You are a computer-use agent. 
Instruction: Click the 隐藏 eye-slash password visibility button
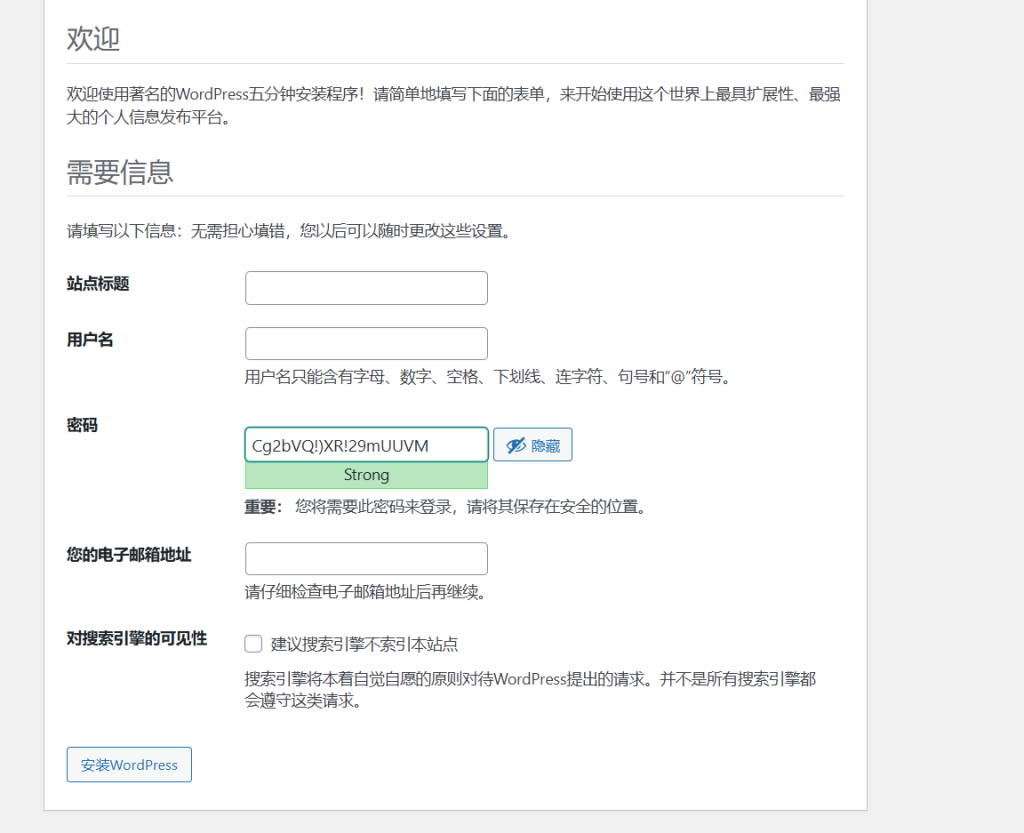(532, 445)
